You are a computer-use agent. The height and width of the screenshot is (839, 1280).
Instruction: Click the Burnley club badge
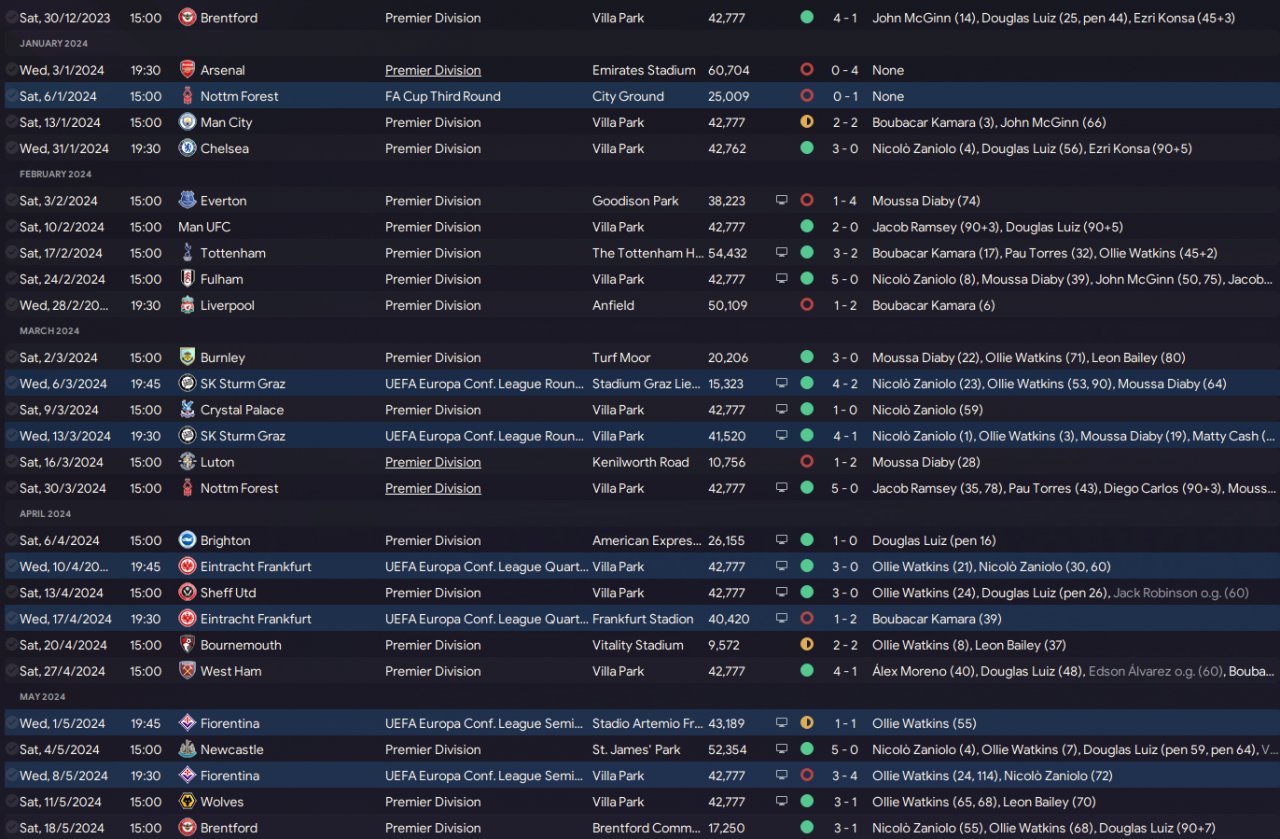click(187, 357)
